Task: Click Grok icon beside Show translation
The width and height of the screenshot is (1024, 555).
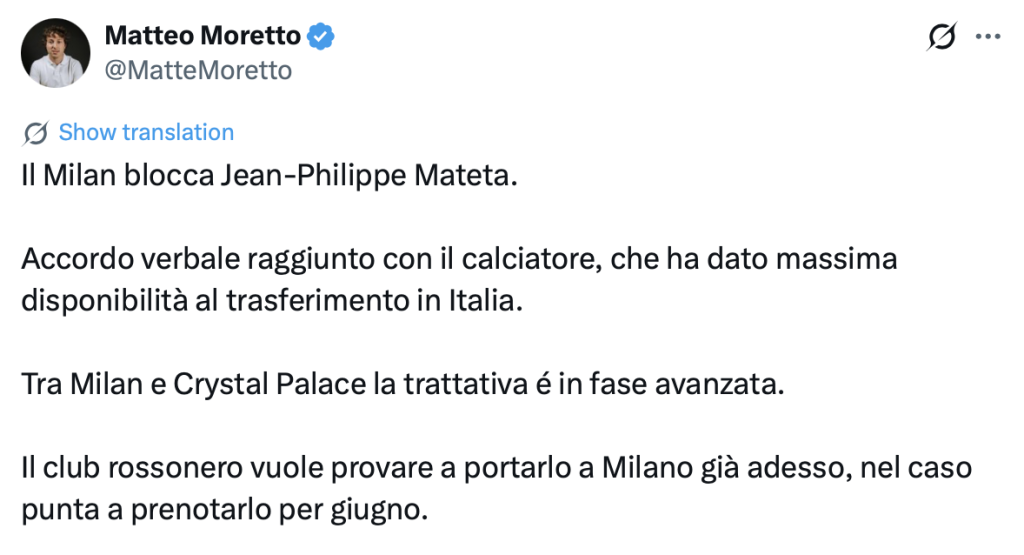Action: pos(36,133)
